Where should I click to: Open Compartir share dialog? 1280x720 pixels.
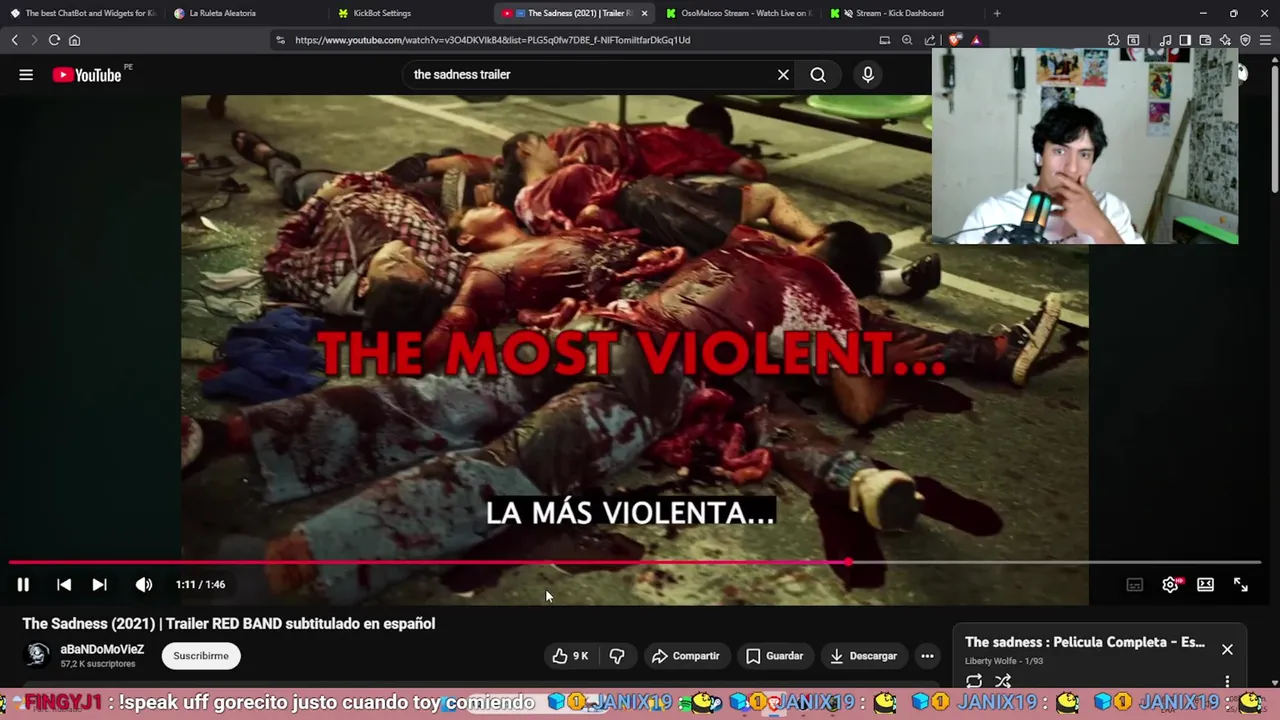(x=686, y=656)
